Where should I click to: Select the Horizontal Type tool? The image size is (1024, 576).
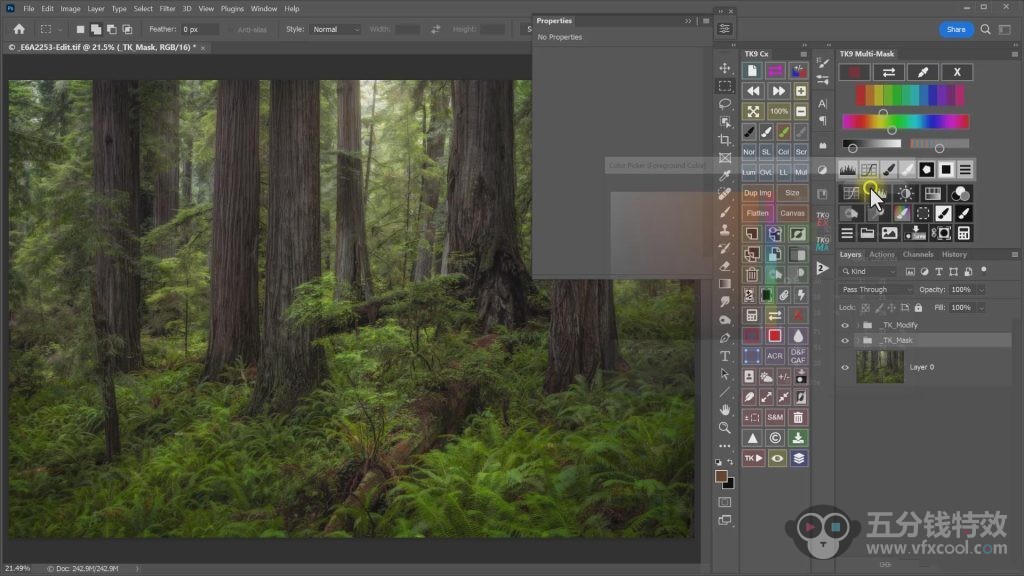pyautogui.click(x=725, y=356)
